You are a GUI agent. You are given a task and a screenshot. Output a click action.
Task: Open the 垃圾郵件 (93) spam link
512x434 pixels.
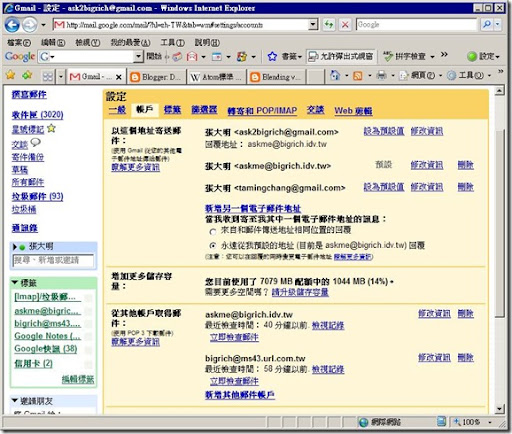pos(37,196)
